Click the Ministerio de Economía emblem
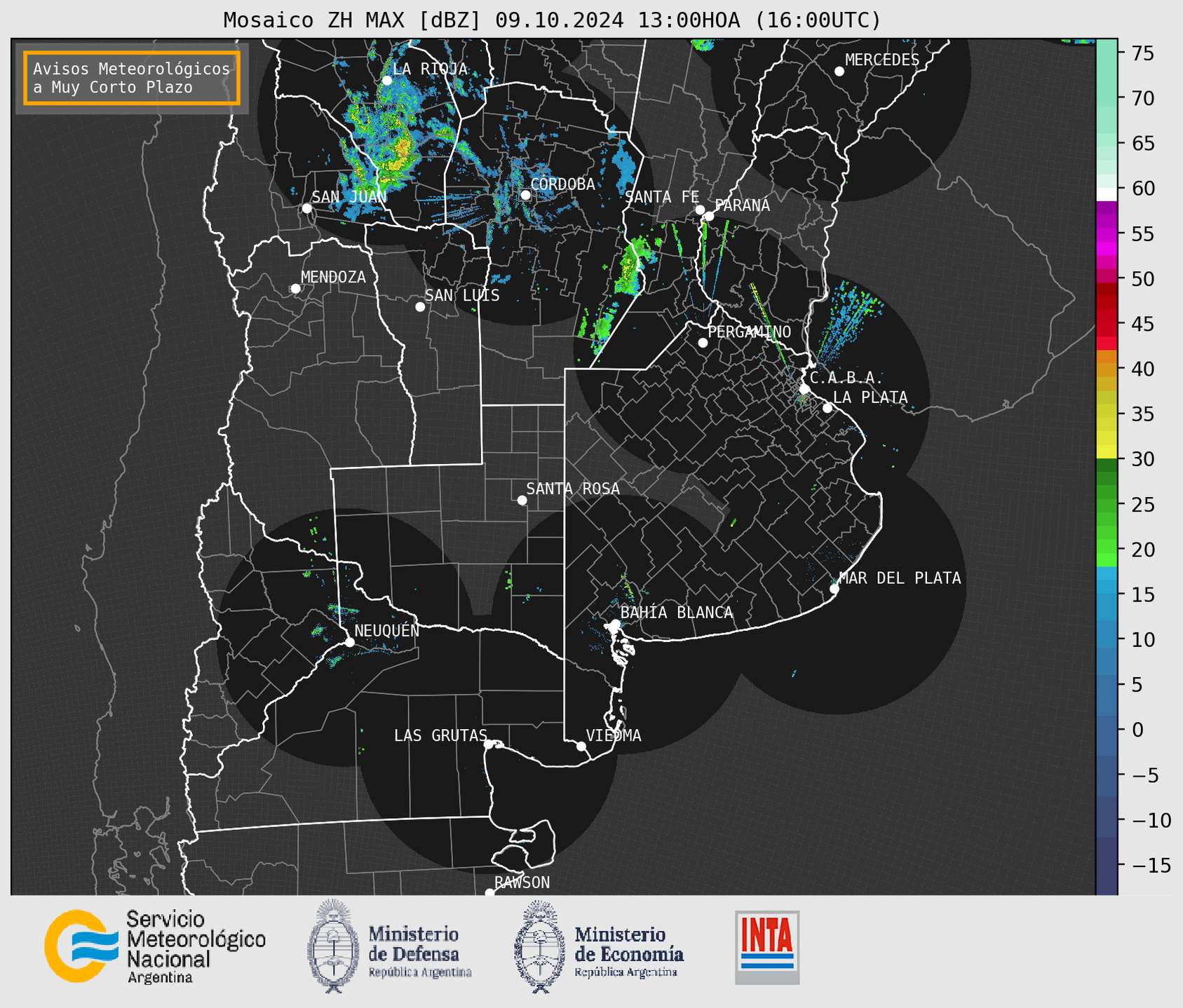 point(539,946)
